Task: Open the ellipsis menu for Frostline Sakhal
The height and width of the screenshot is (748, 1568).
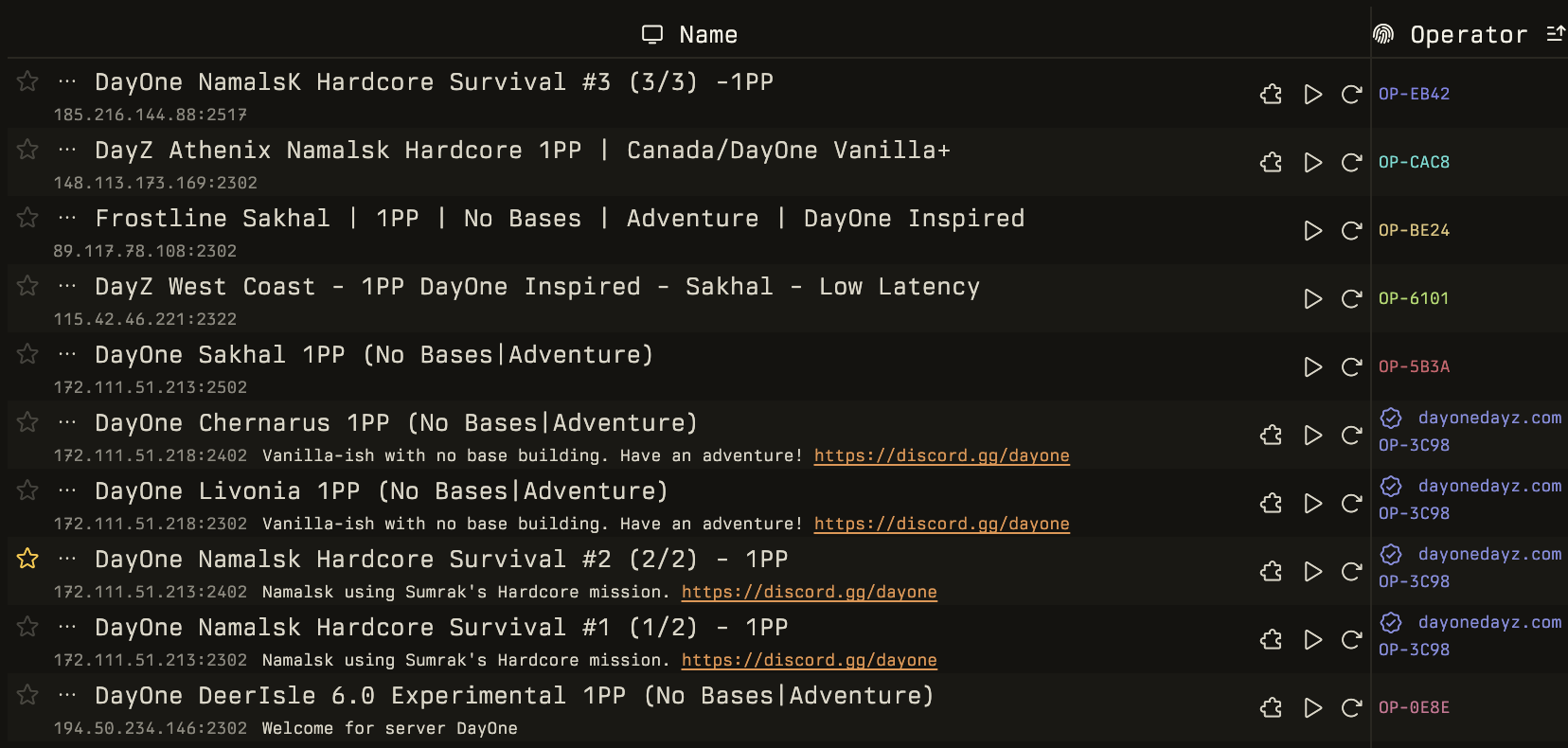Action: [66, 218]
